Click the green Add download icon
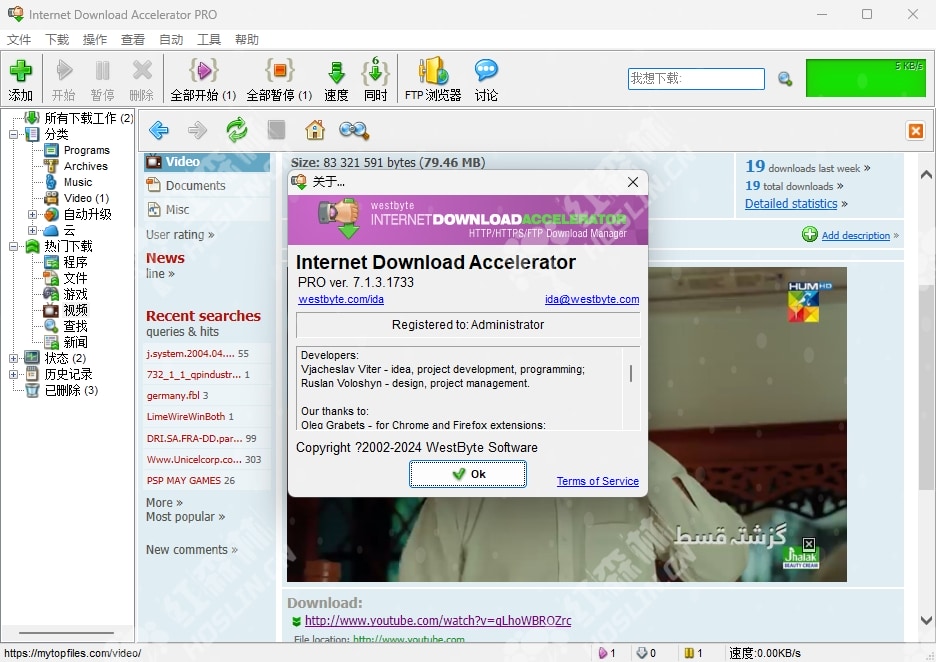Screen dimensions: 936x662 (x=20, y=71)
